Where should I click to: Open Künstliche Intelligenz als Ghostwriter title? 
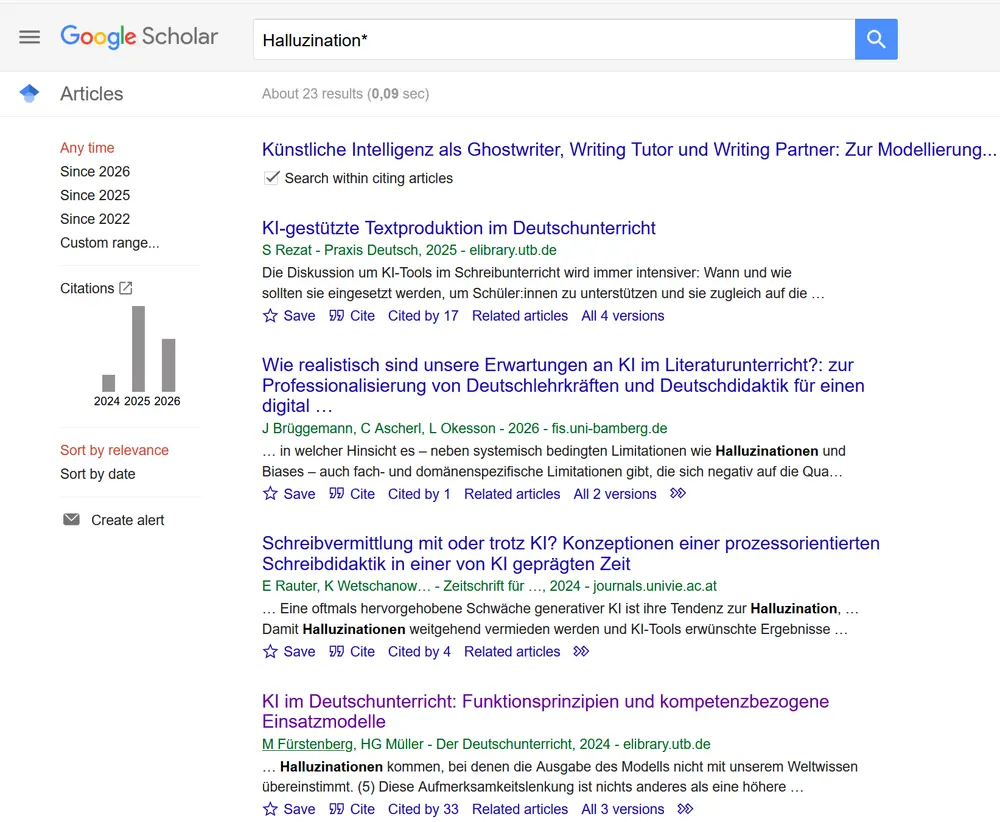click(629, 149)
